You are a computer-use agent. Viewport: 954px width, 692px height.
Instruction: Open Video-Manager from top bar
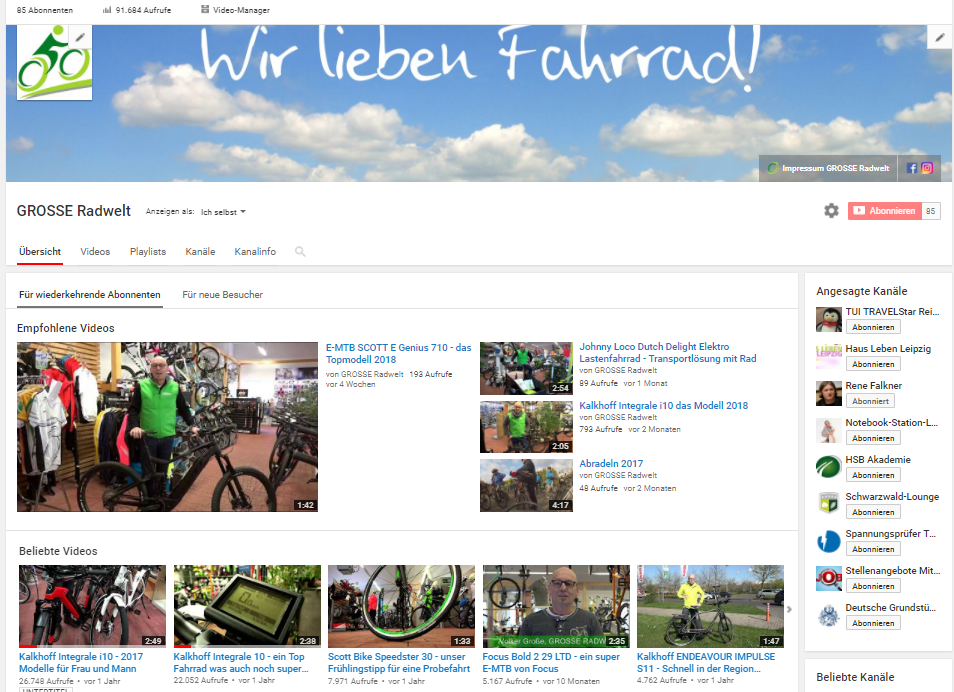point(235,10)
